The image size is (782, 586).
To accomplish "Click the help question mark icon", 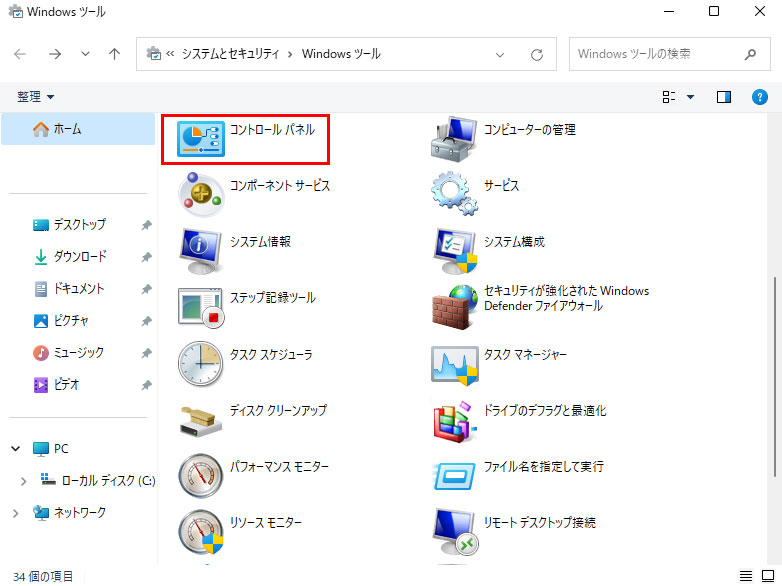I will 760,97.
